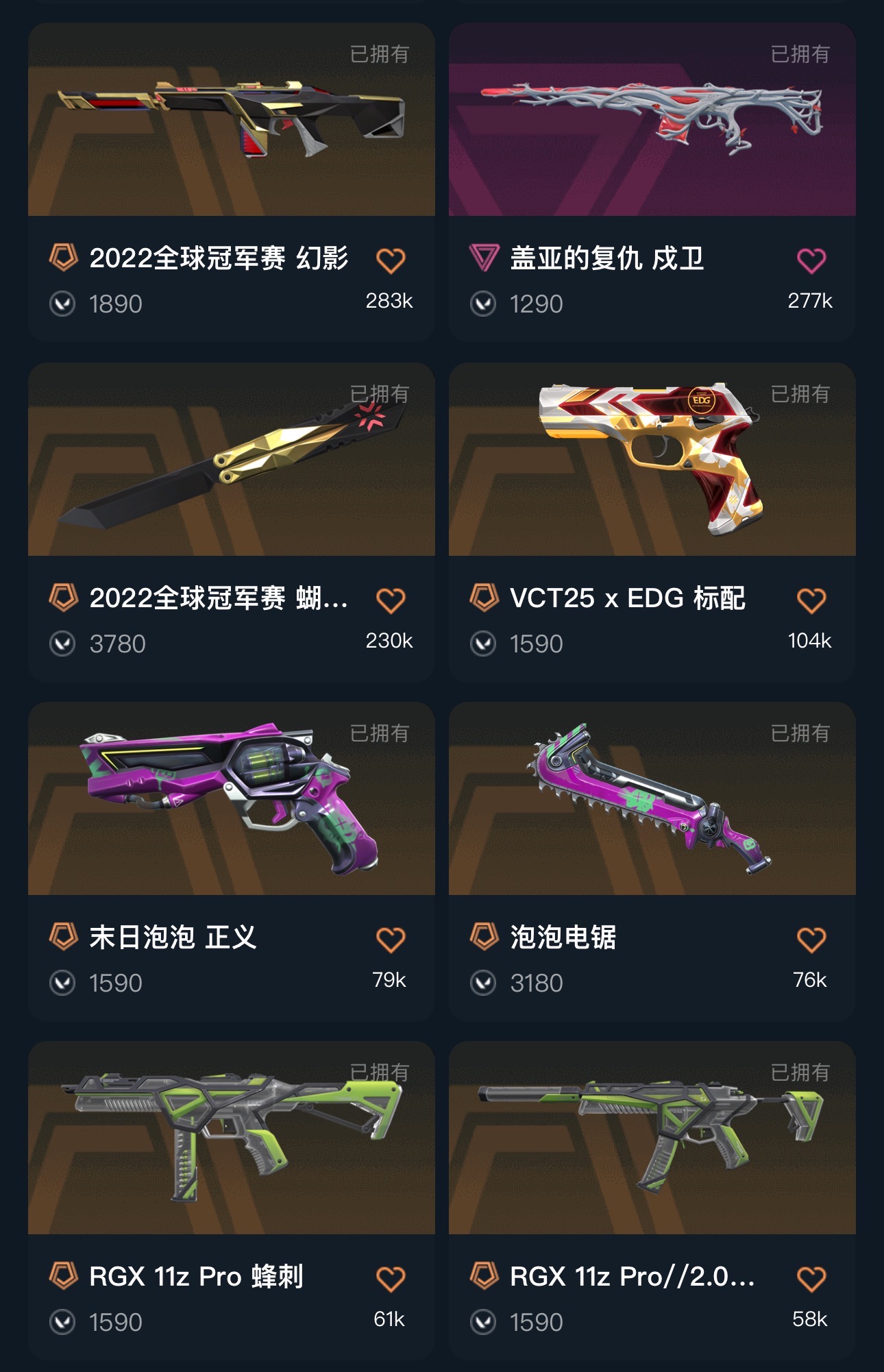Open the EDG Classic pistol image
The height and width of the screenshot is (1372, 884).
pyautogui.click(x=652, y=459)
